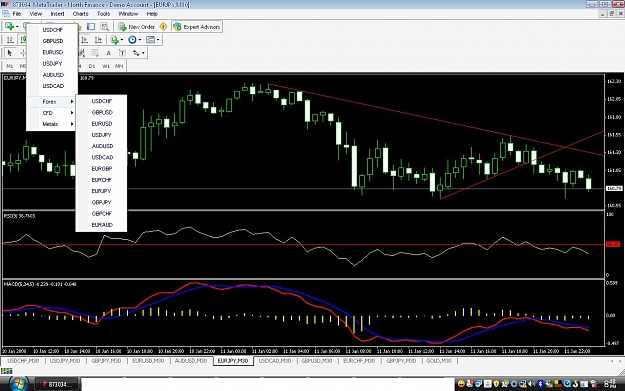Choose EURJPY in the Forex submenu
Image resolution: width=625 pixels, height=391 pixels.
click(x=102, y=191)
